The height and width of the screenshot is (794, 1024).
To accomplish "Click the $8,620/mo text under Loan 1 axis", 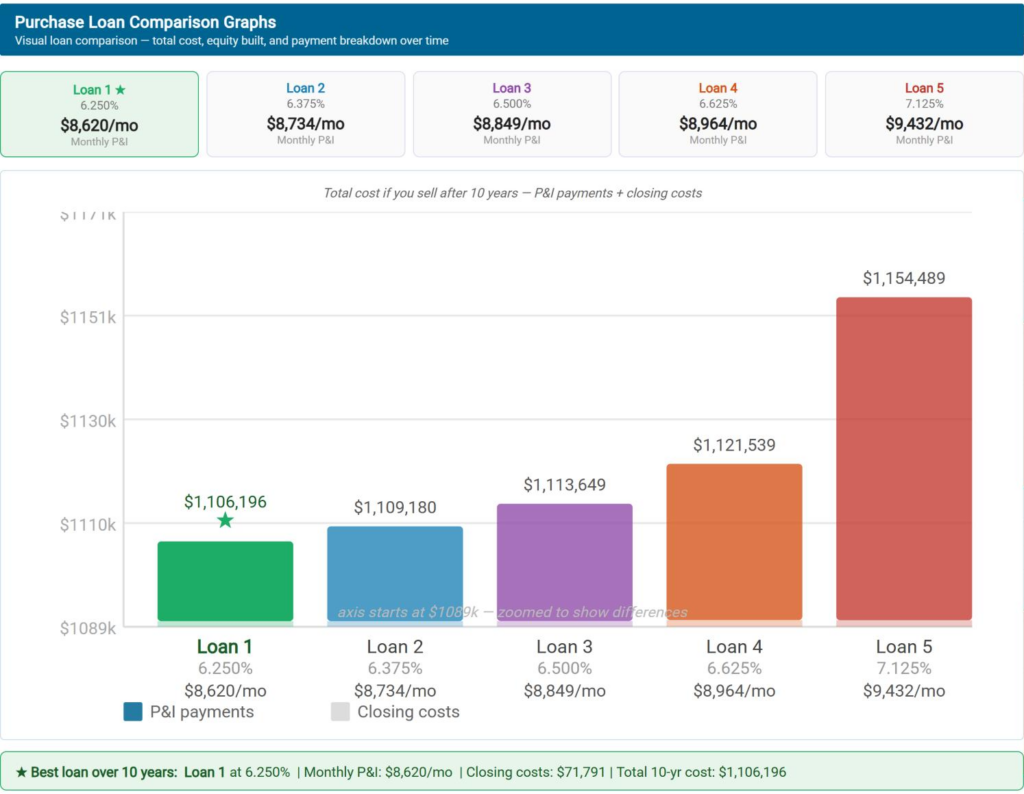I will tap(225, 691).
